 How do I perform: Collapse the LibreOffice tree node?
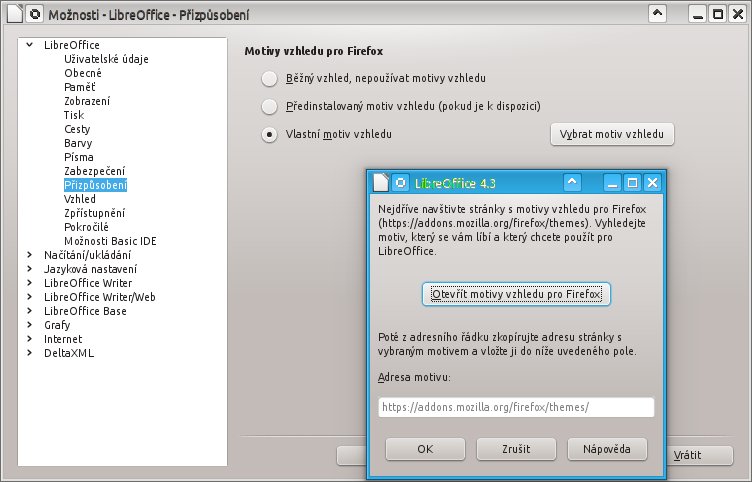coord(30,45)
